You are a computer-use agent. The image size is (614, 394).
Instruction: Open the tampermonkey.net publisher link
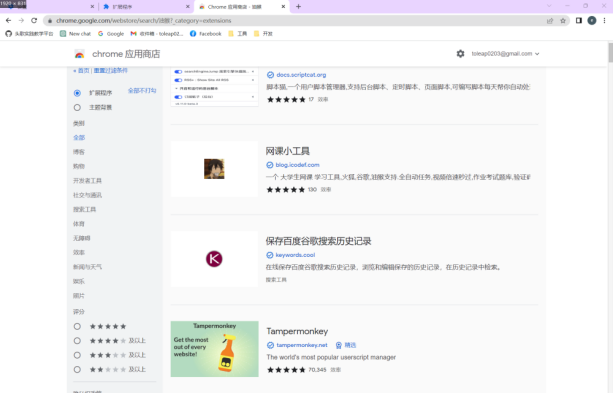click(302, 345)
